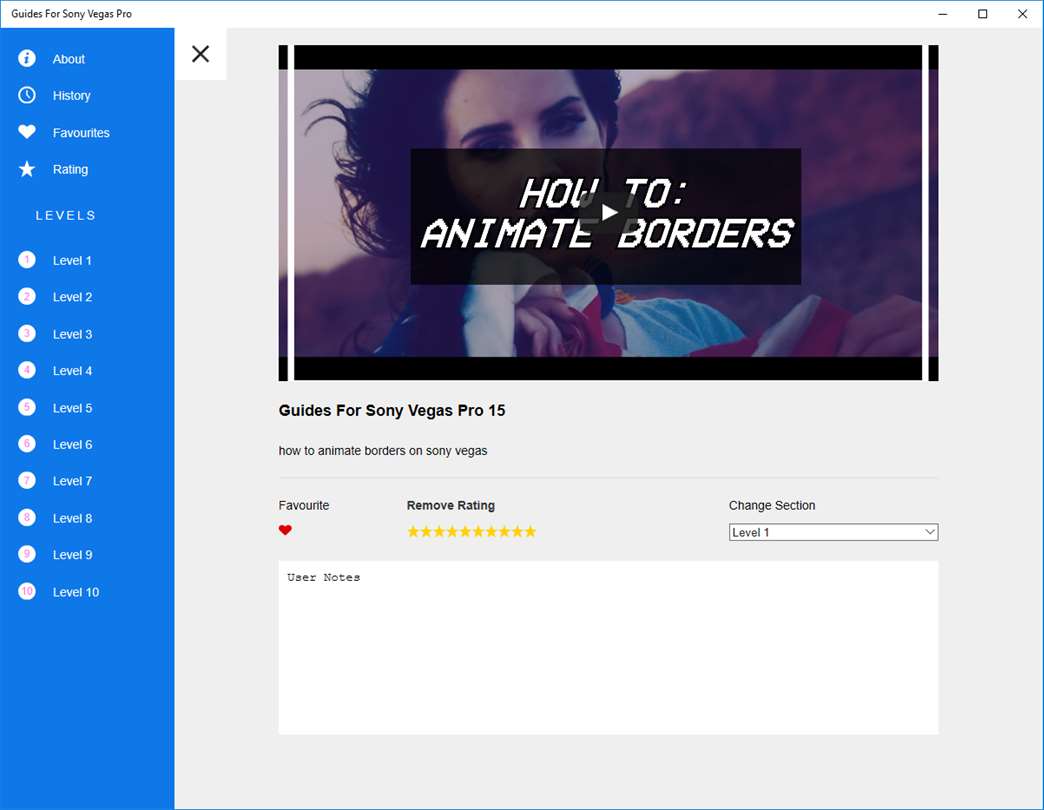This screenshot has width=1044, height=810.
Task: Open the About menu item
Action: [x=69, y=59]
